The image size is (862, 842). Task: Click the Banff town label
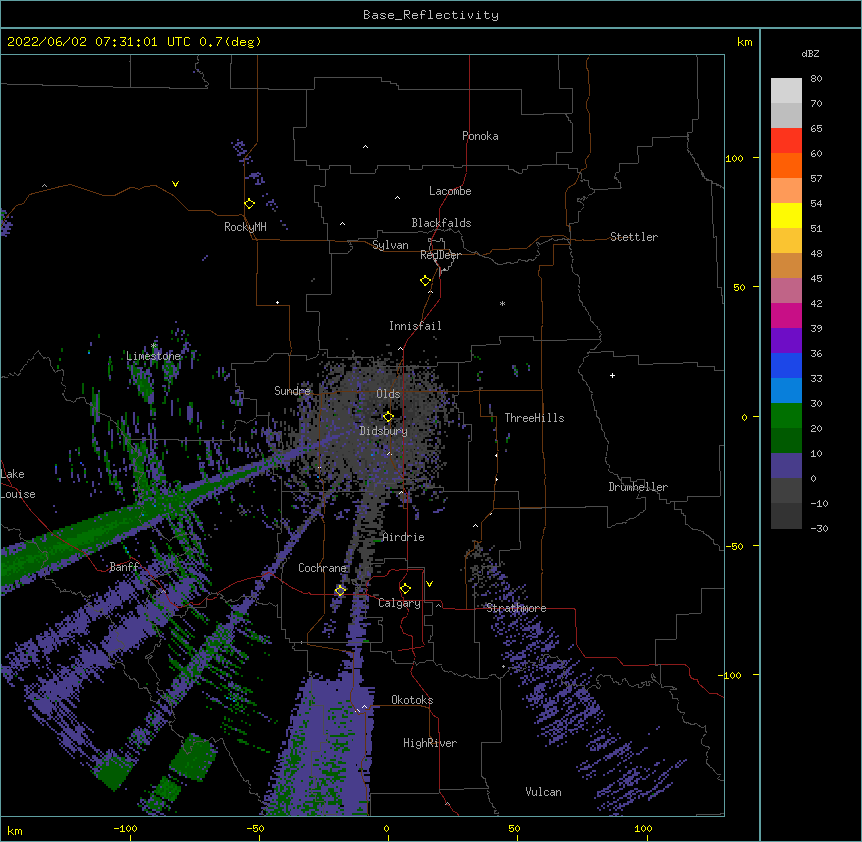[124, 567]
